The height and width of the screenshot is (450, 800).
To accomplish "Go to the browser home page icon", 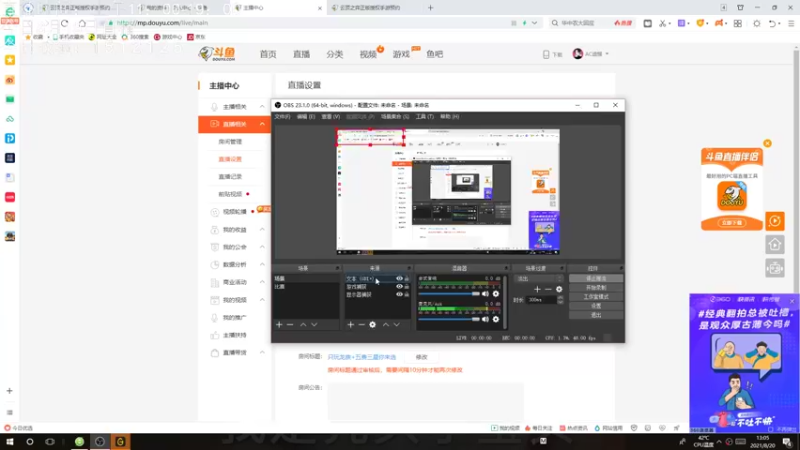I will pos(82,23).
